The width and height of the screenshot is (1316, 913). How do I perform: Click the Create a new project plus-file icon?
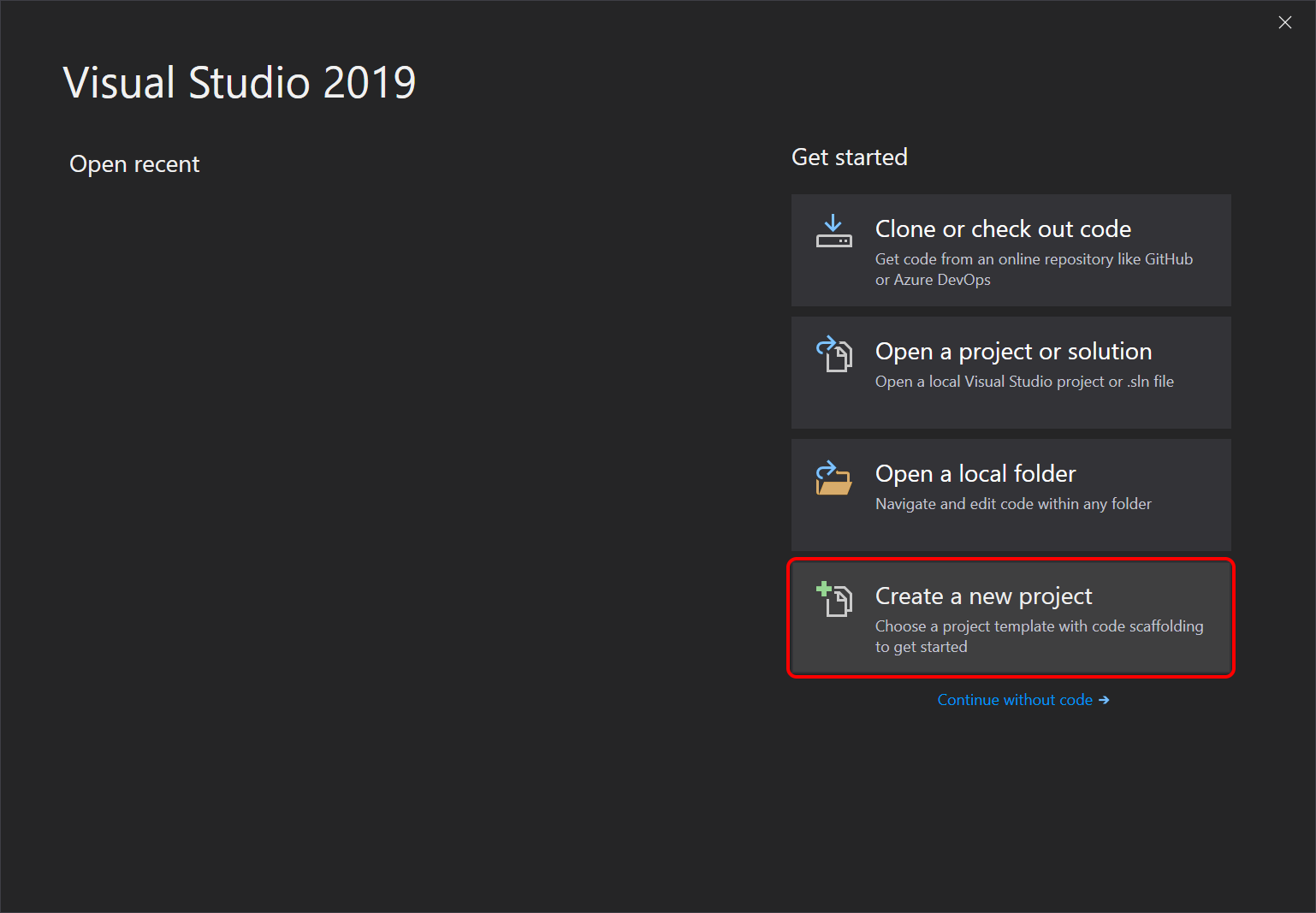pyautogui.click(x=834, y=599)
